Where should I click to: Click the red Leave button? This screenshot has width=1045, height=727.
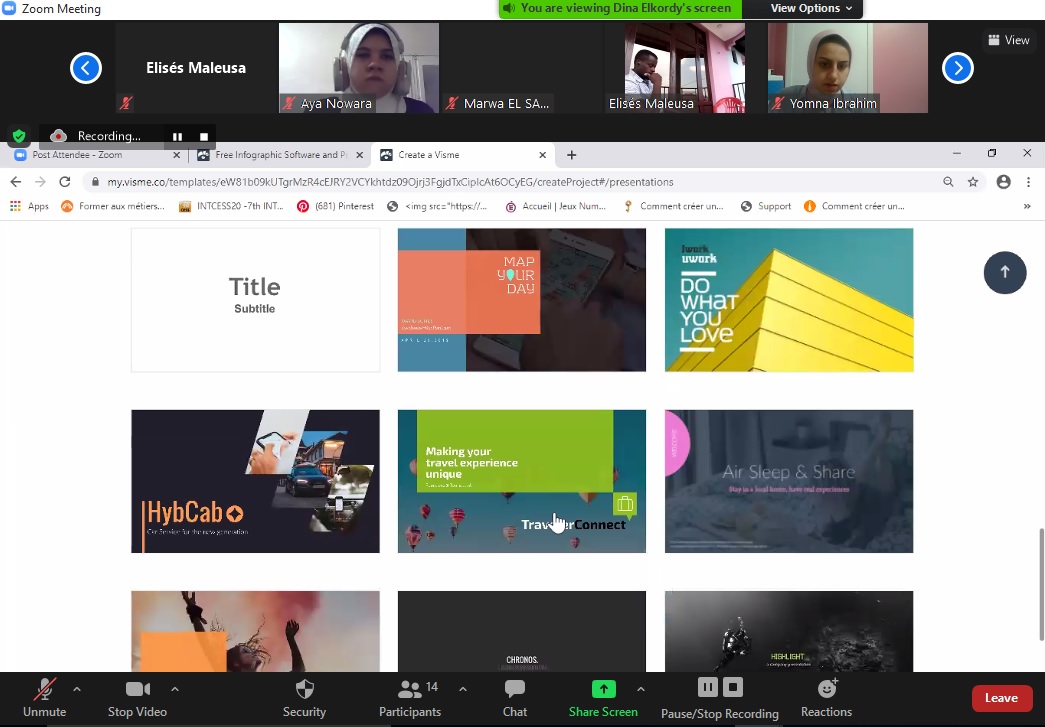(1001, 698)
